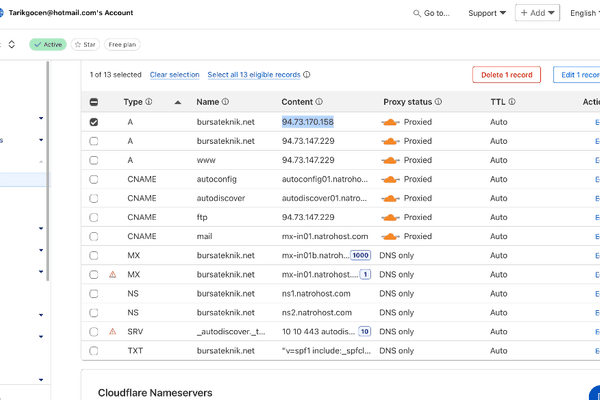Click the info icon next to Name header
Image resolution: width=600 pixels, height=400 pixels.
pyautogui.click(x=225, y=102)
